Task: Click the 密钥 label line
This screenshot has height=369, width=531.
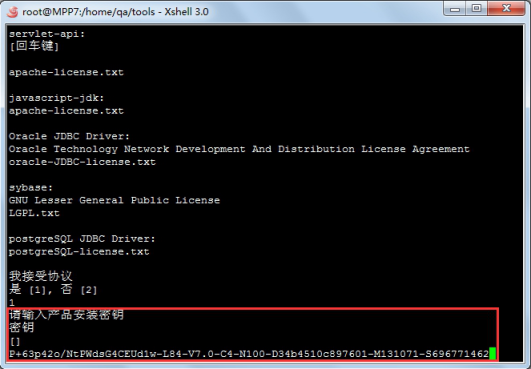Action: pos(22,328)
